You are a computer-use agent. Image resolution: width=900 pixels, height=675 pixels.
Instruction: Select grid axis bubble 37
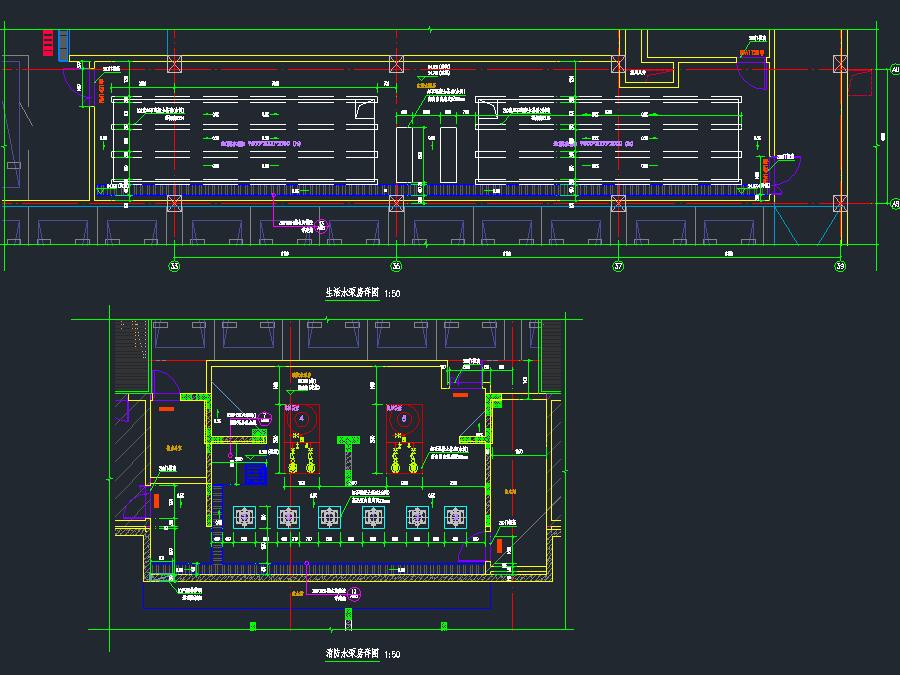pyautogui.click(x=618, y=266)
